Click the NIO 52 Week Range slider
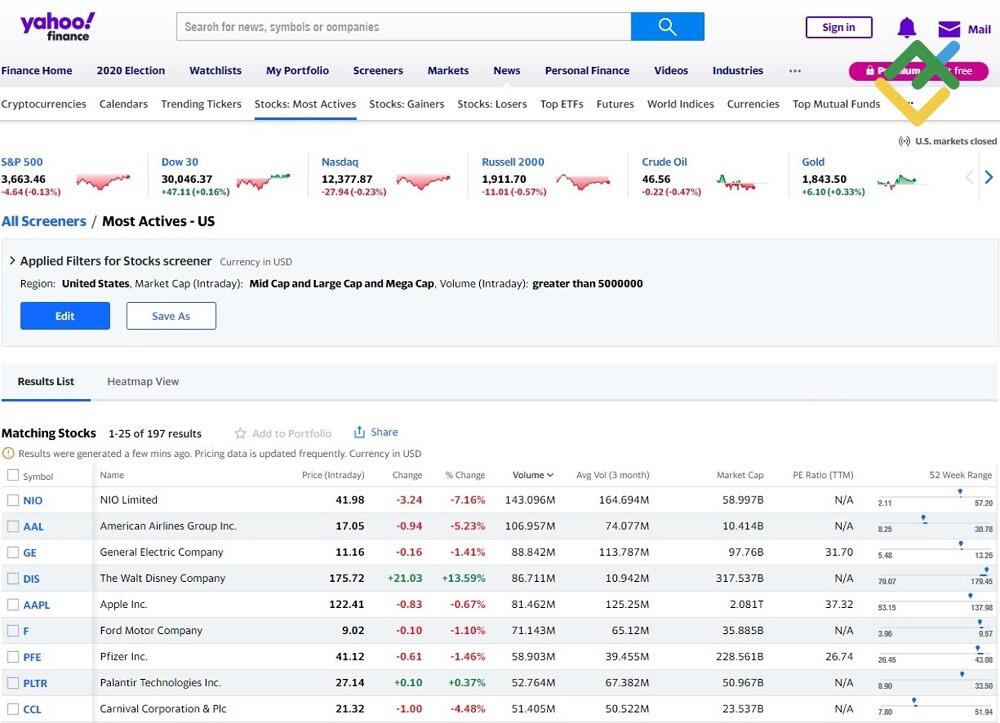The height and width of the screenshot is (723, 1000). [x=935, y=497]
